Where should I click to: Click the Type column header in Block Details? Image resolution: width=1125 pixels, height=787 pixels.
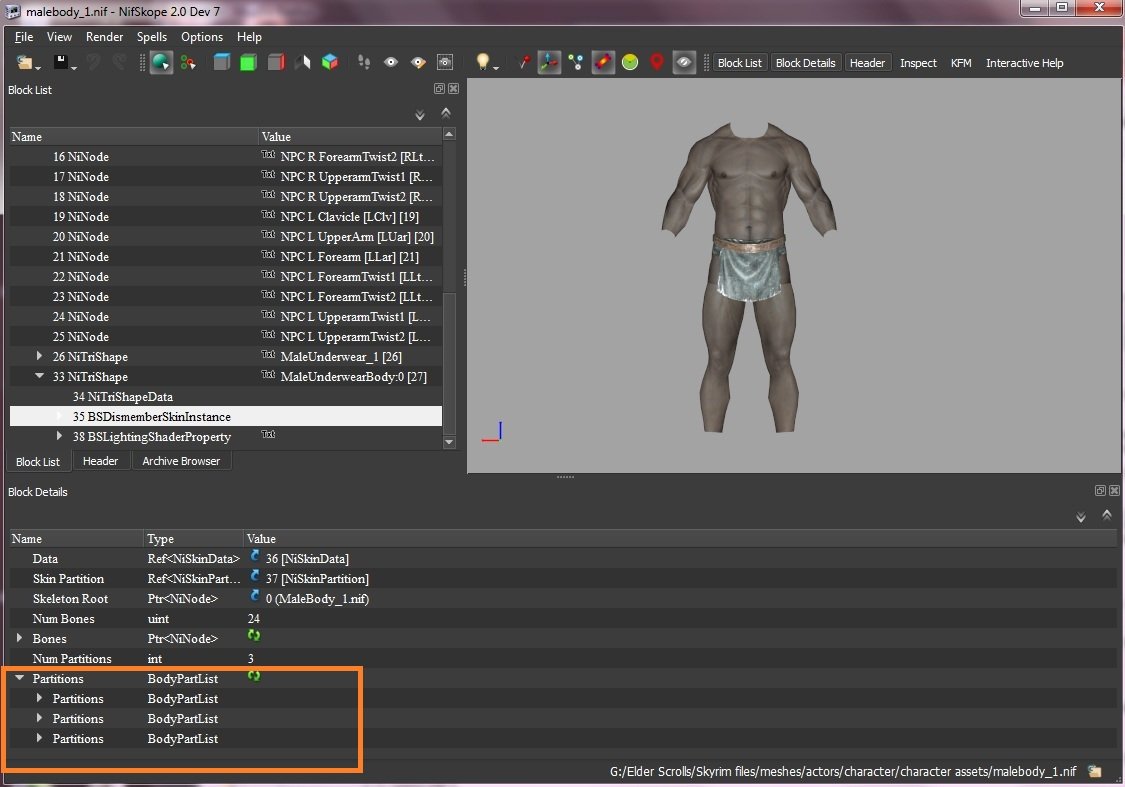[193, 539]
